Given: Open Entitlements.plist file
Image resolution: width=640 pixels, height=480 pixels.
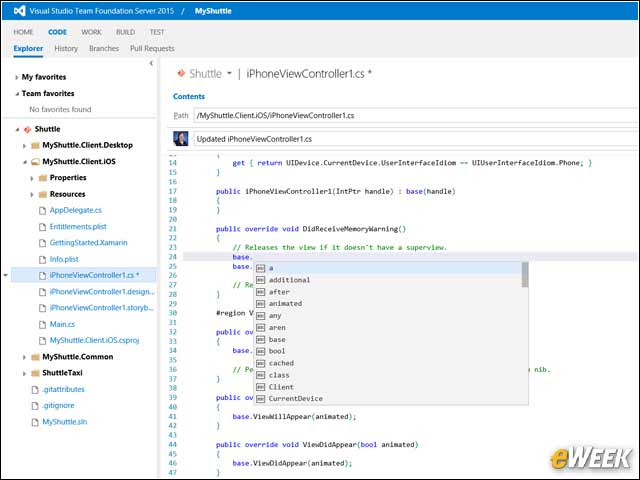Looking at the screenshot, I should point(78,227).
